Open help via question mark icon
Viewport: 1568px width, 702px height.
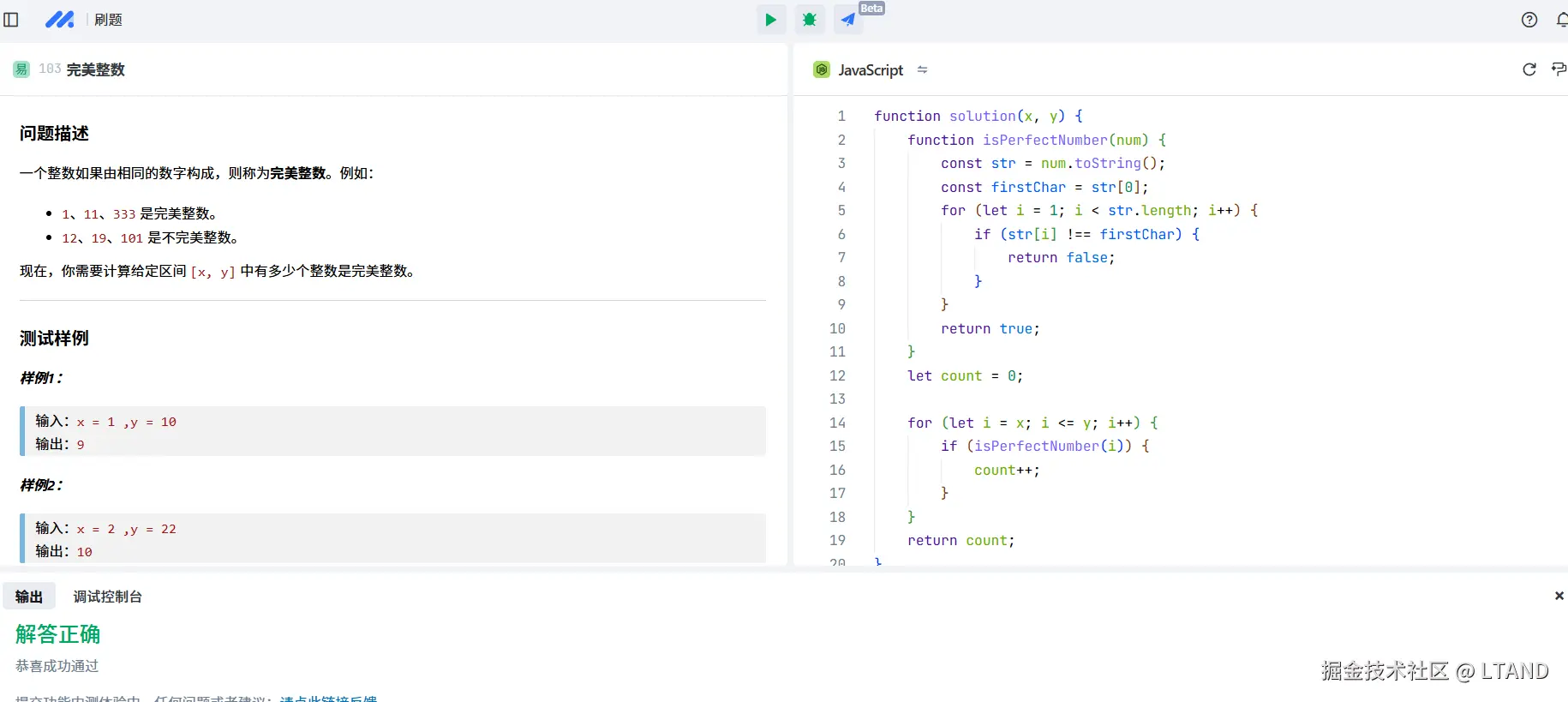1529,20
